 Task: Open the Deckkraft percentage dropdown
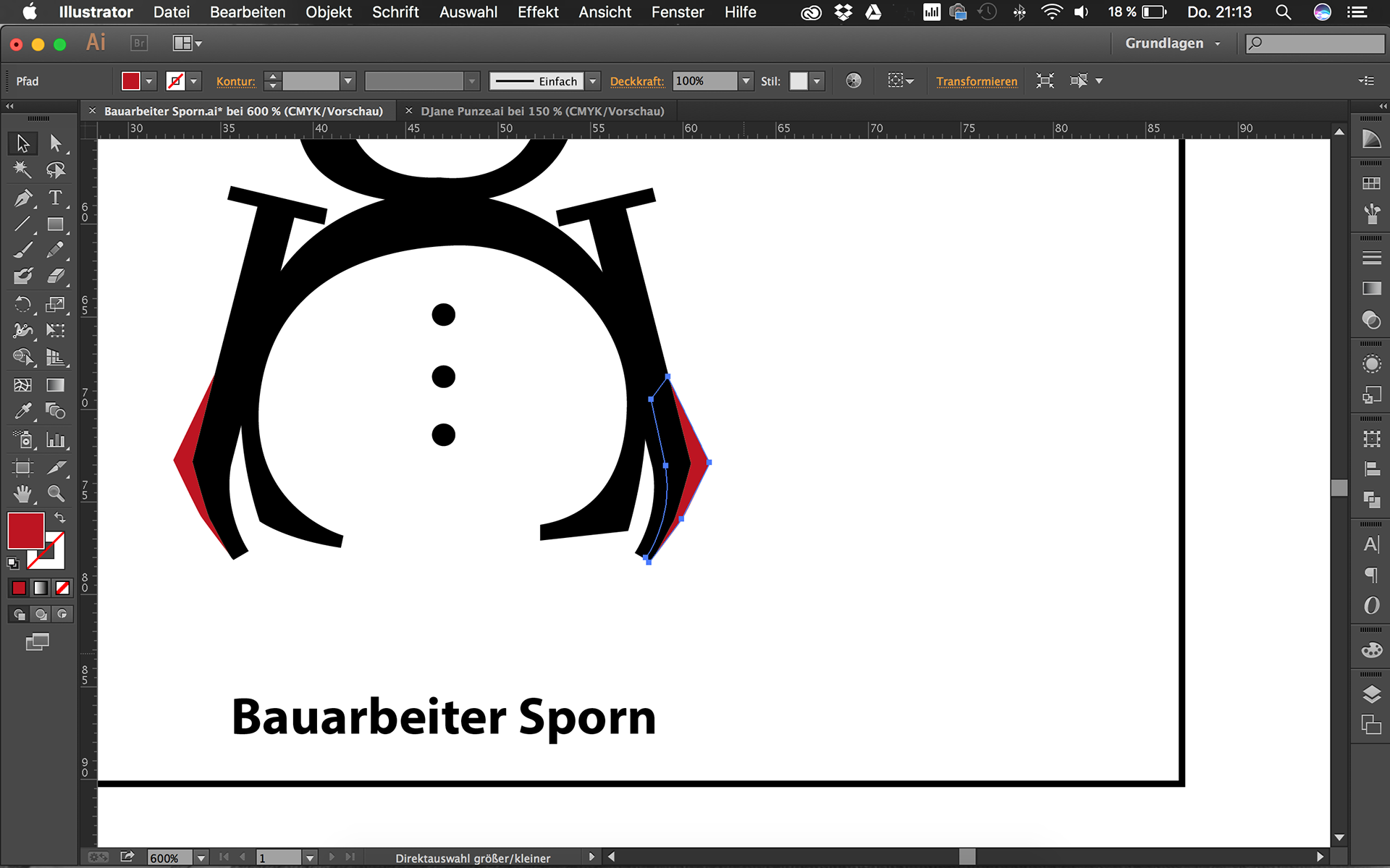(746, 81)
